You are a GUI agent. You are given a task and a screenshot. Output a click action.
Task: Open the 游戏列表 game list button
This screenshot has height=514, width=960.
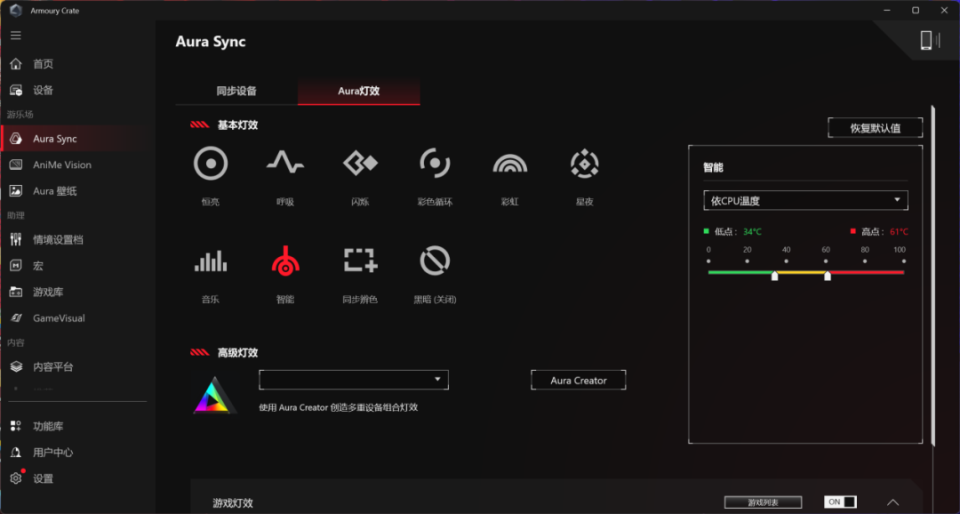(x=763, y=502)
